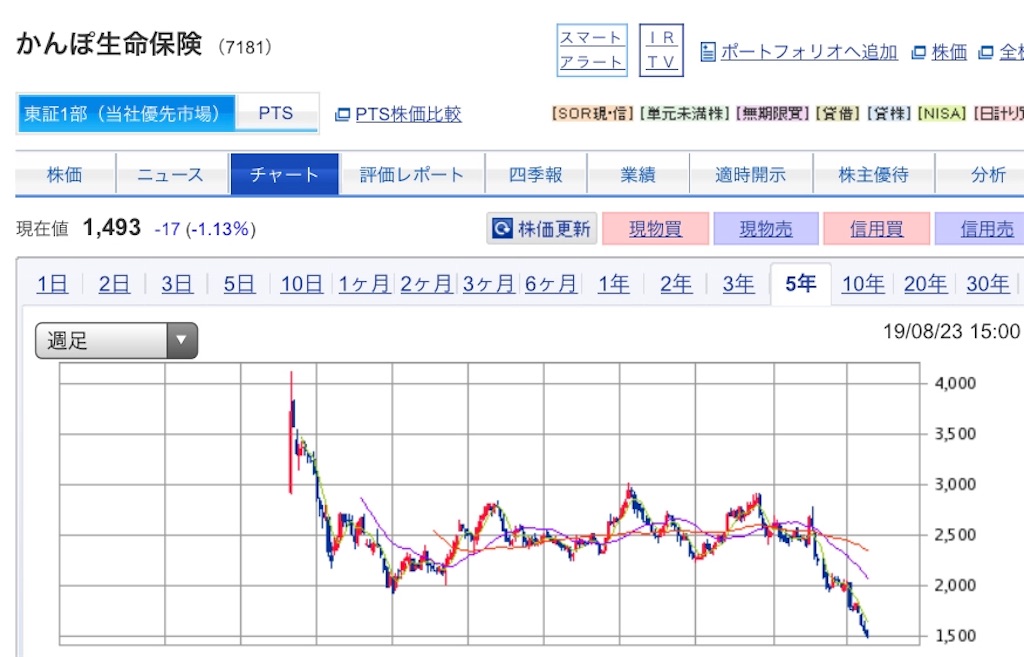
Task: Select the チャート tab
Action: coord(284,174)
